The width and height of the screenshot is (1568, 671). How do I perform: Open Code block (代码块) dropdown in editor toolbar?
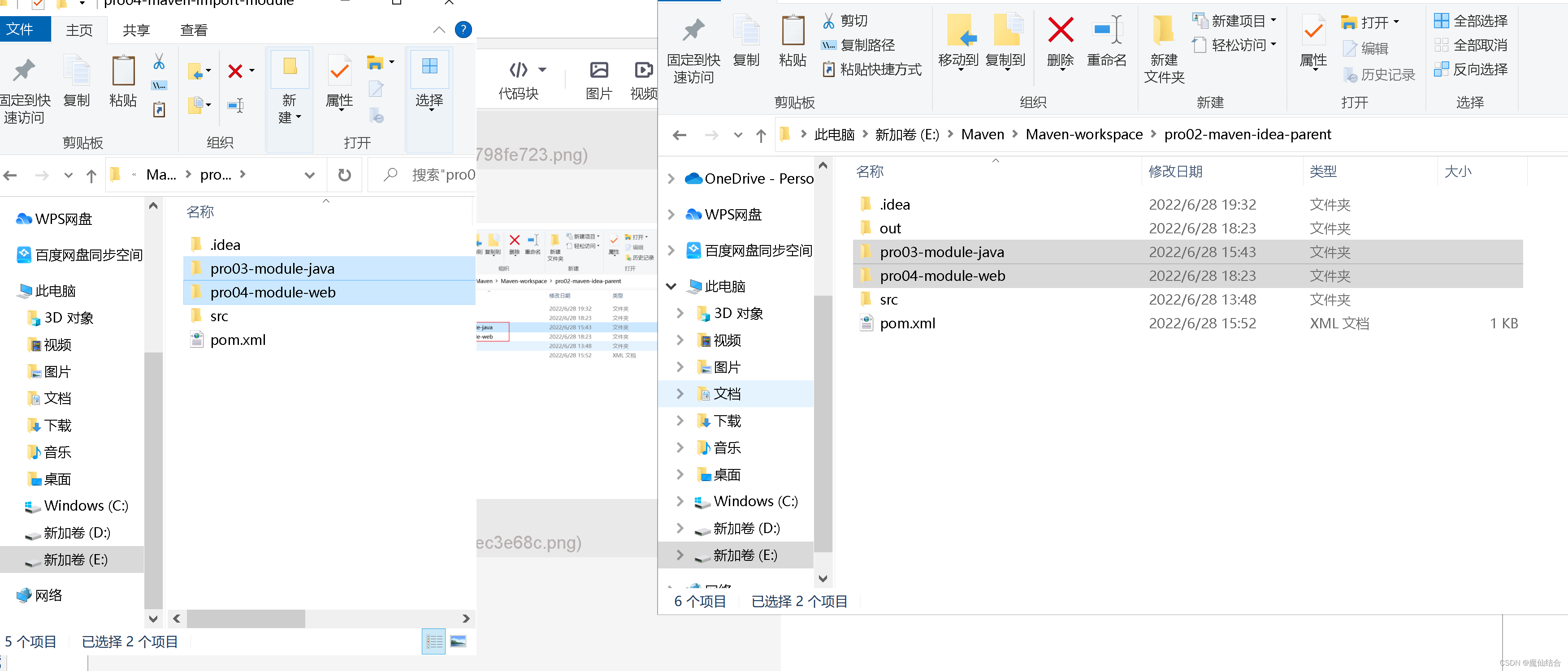[x=542, y=70]
